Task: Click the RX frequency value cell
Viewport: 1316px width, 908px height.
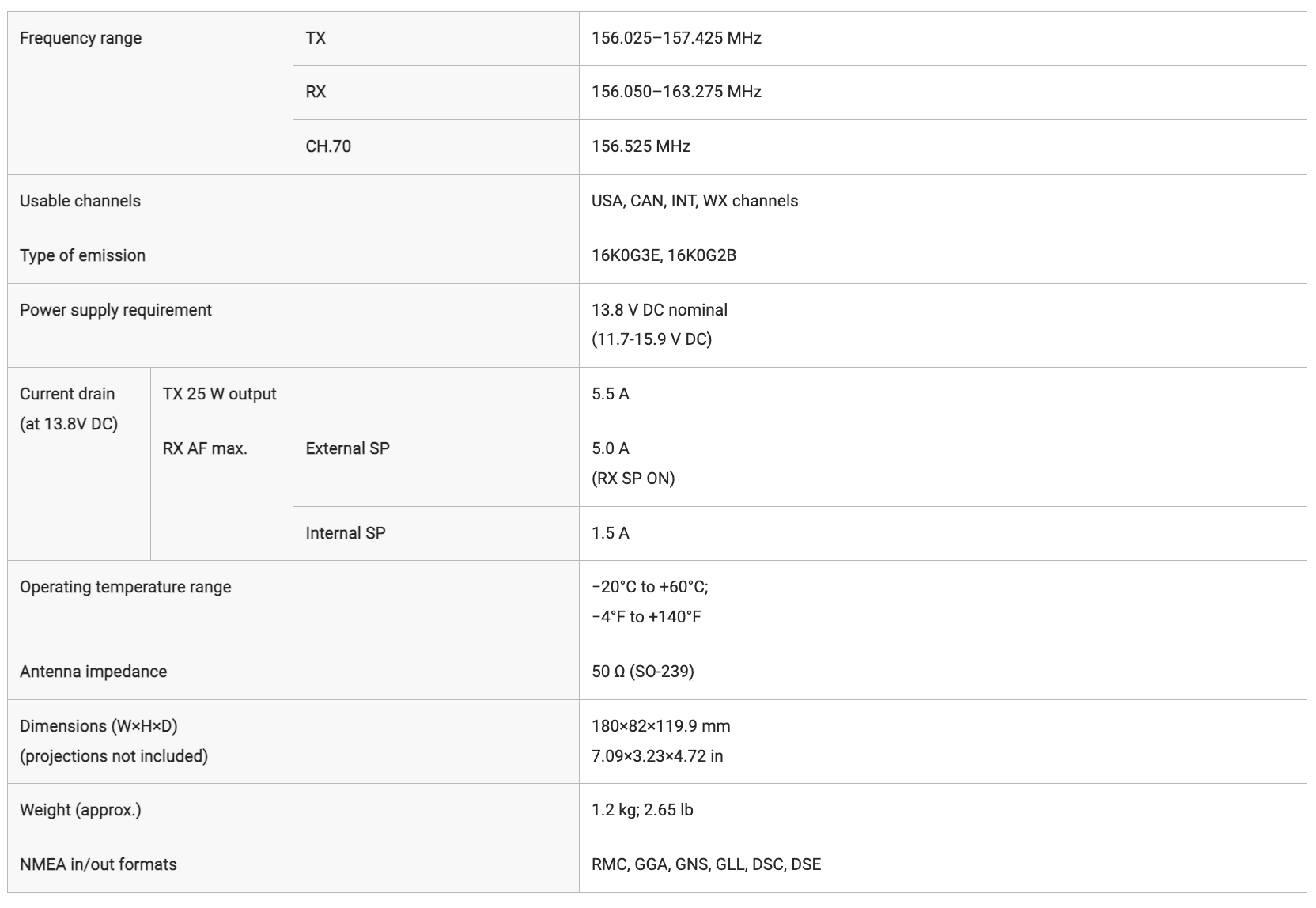Action: pos(943,93)
